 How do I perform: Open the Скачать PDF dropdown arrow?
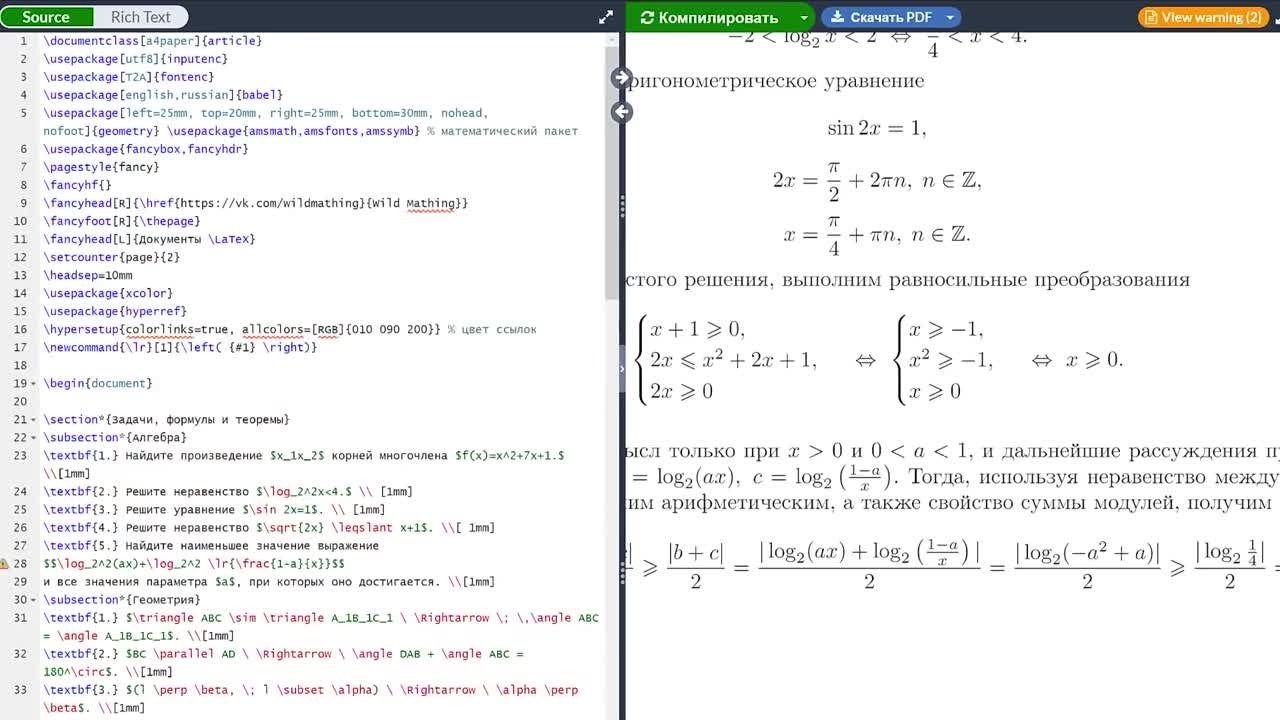point(950,17)
